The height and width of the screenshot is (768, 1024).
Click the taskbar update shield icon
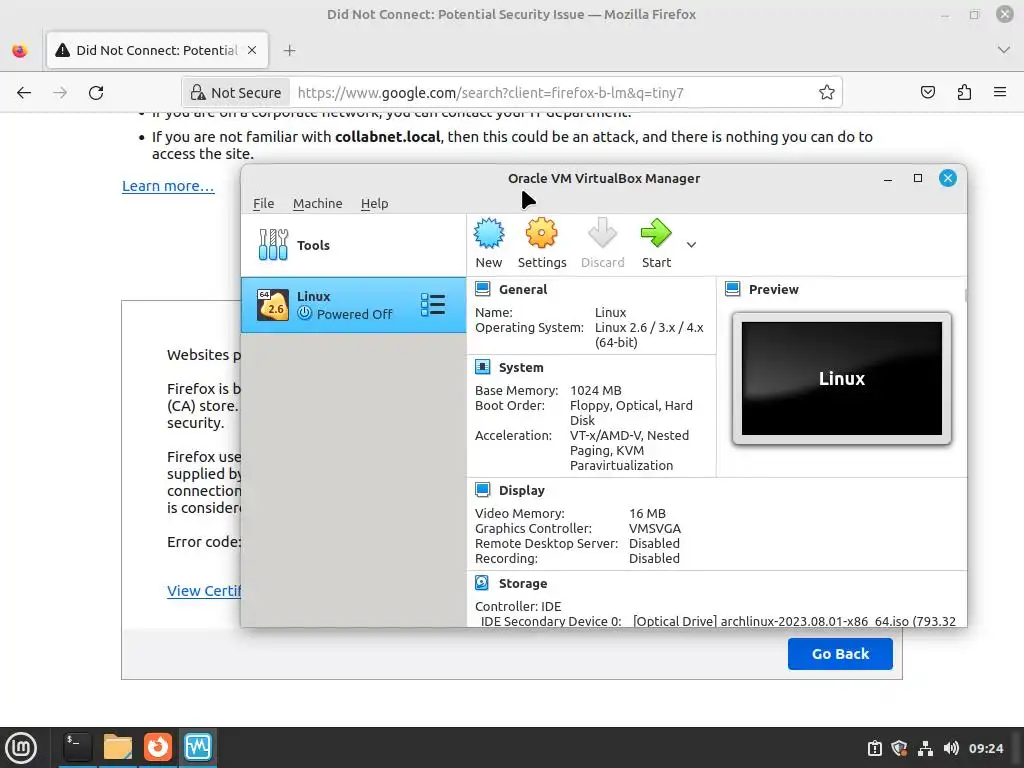coord(899,748)
